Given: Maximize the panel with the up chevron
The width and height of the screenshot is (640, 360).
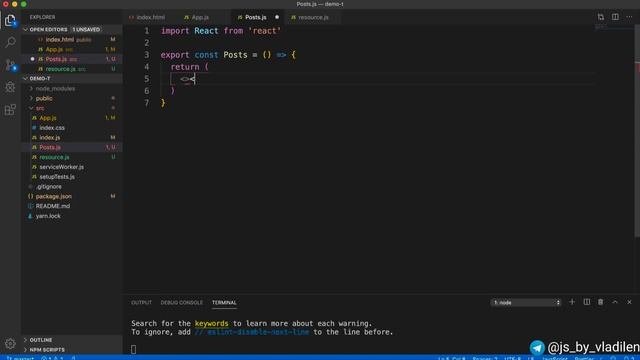Looking at the screenshot, I should (615, 302).
